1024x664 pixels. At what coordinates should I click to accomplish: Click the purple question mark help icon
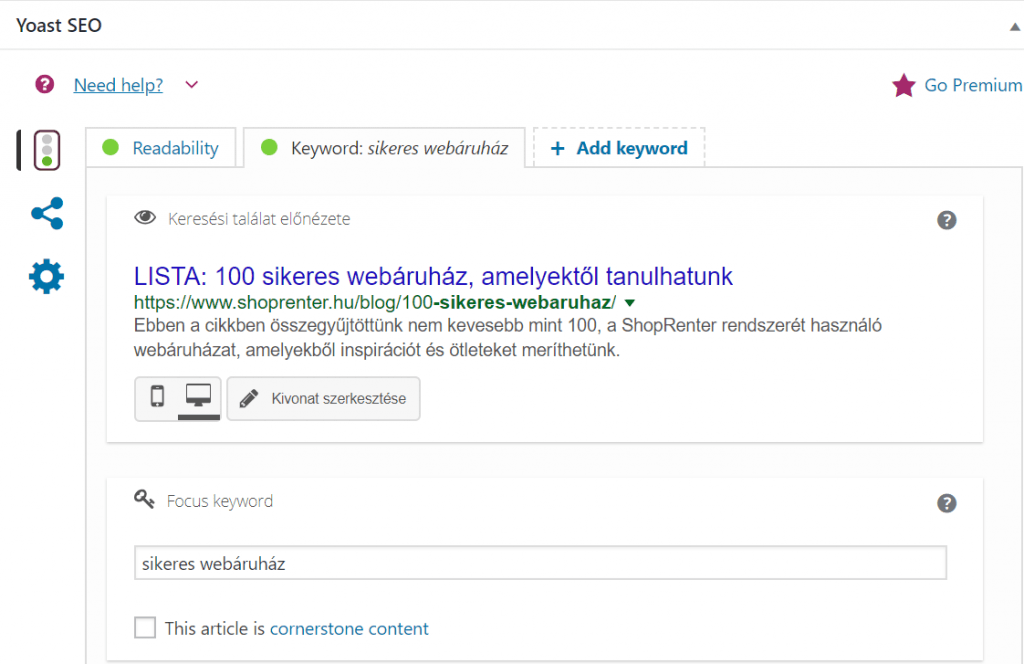(x=44, y=84)
